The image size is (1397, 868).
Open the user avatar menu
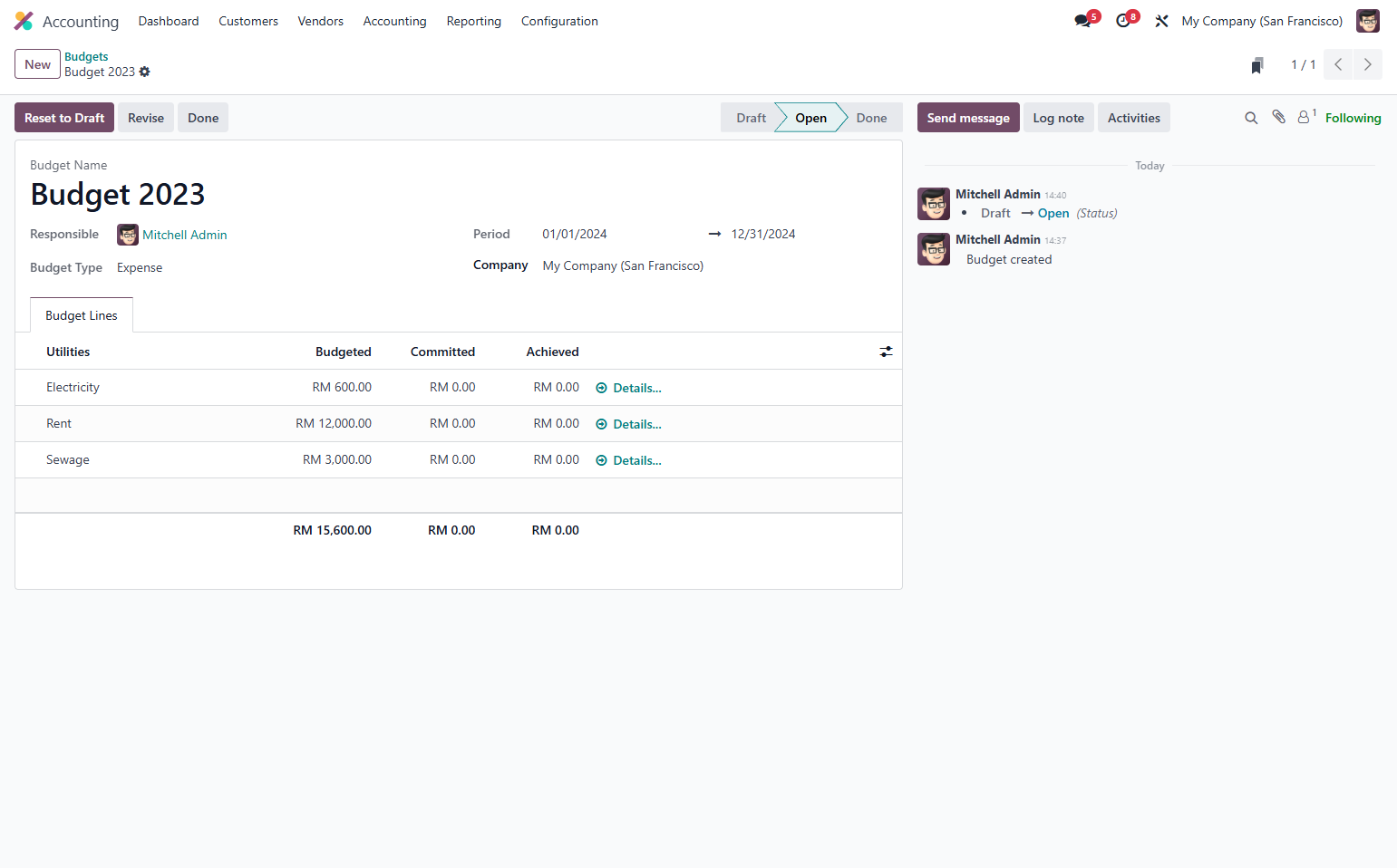[x=1367, y=21]
